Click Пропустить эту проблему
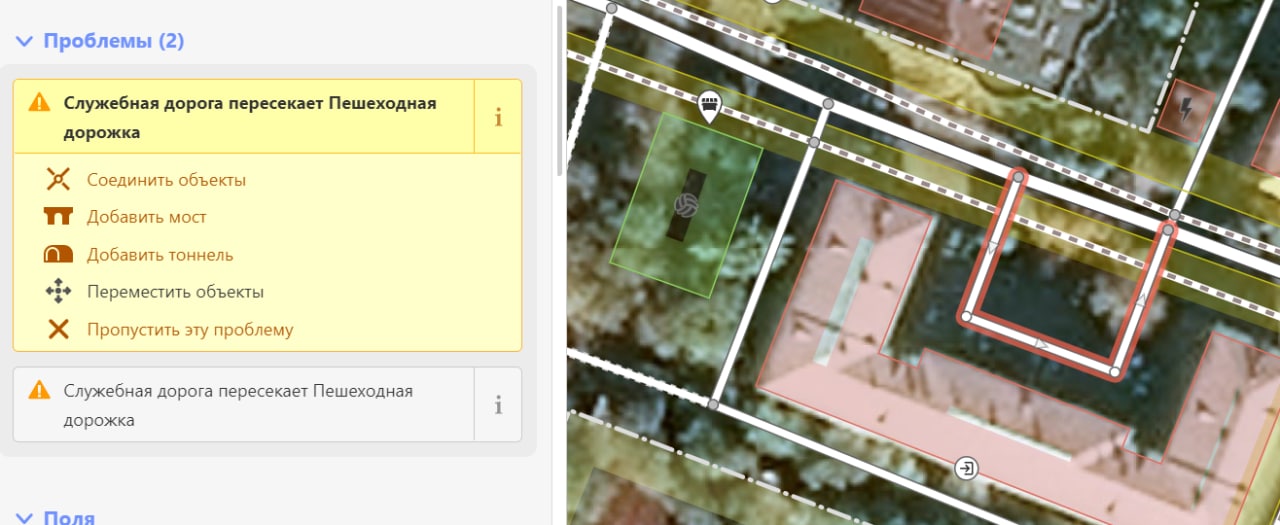 tap(190, 329)
